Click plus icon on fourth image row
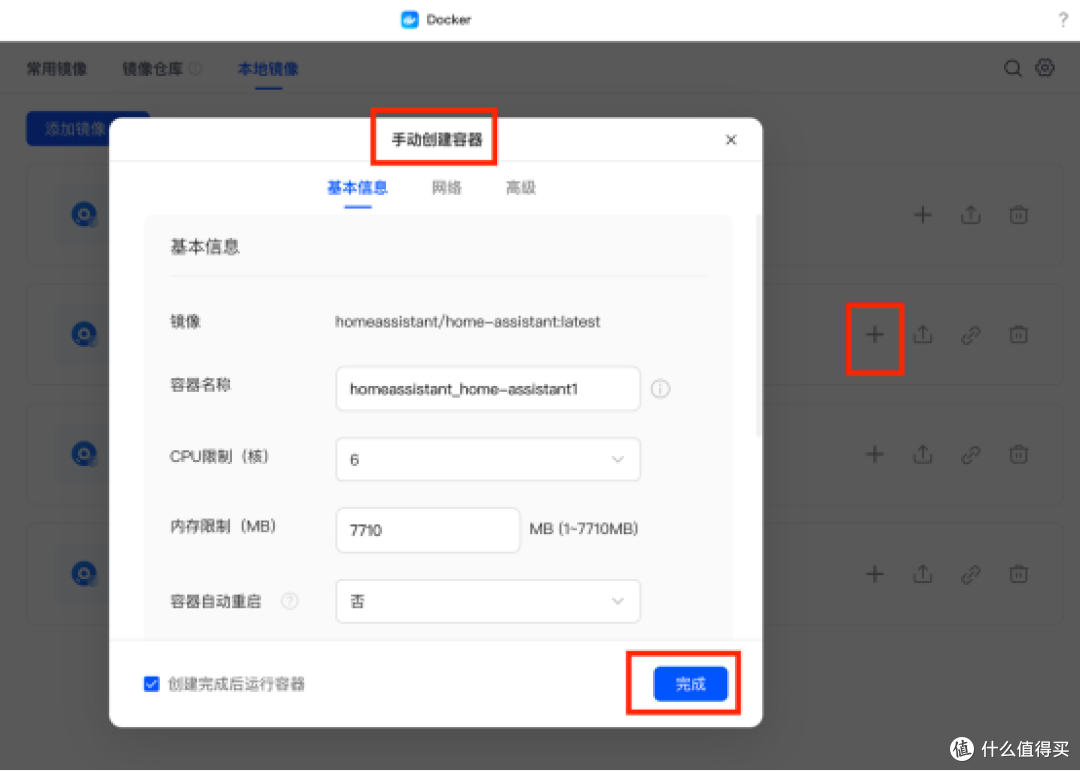This screenshot has height=772, width=1080. pos(875,574)
